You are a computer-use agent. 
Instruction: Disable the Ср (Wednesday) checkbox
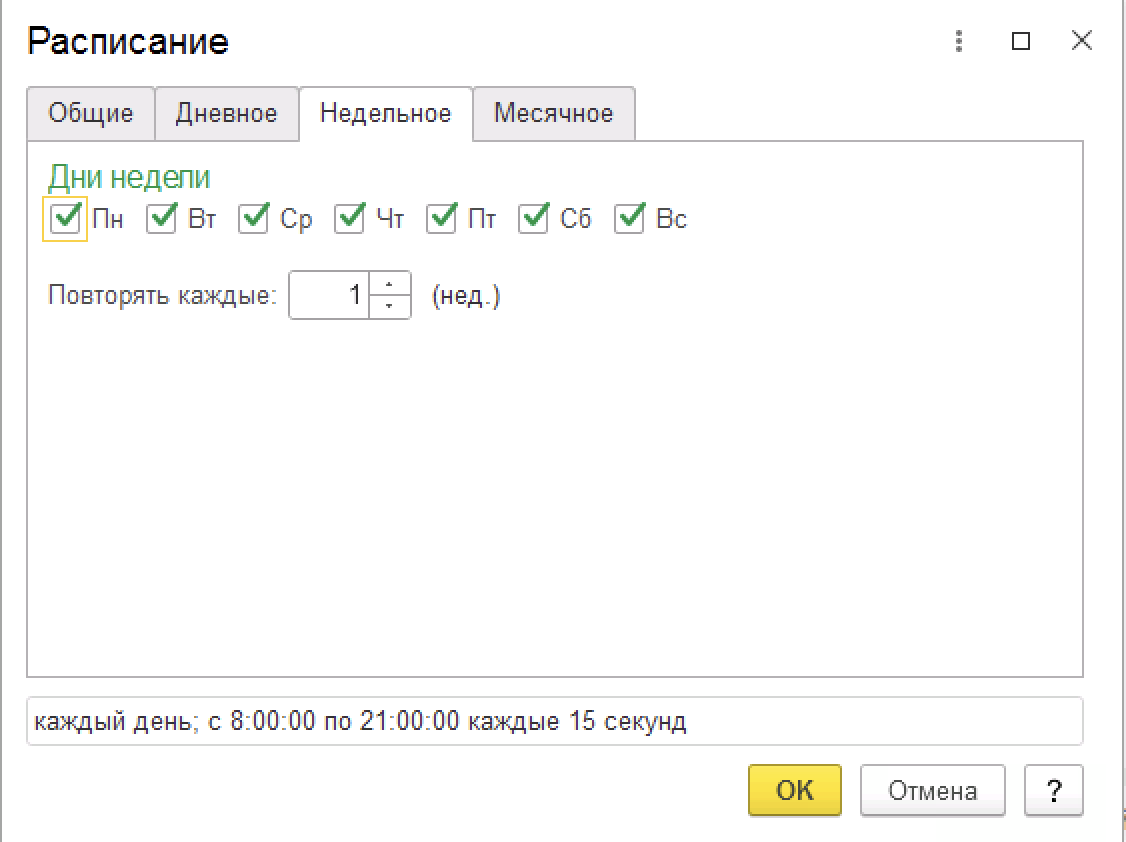tap(254, 219)
